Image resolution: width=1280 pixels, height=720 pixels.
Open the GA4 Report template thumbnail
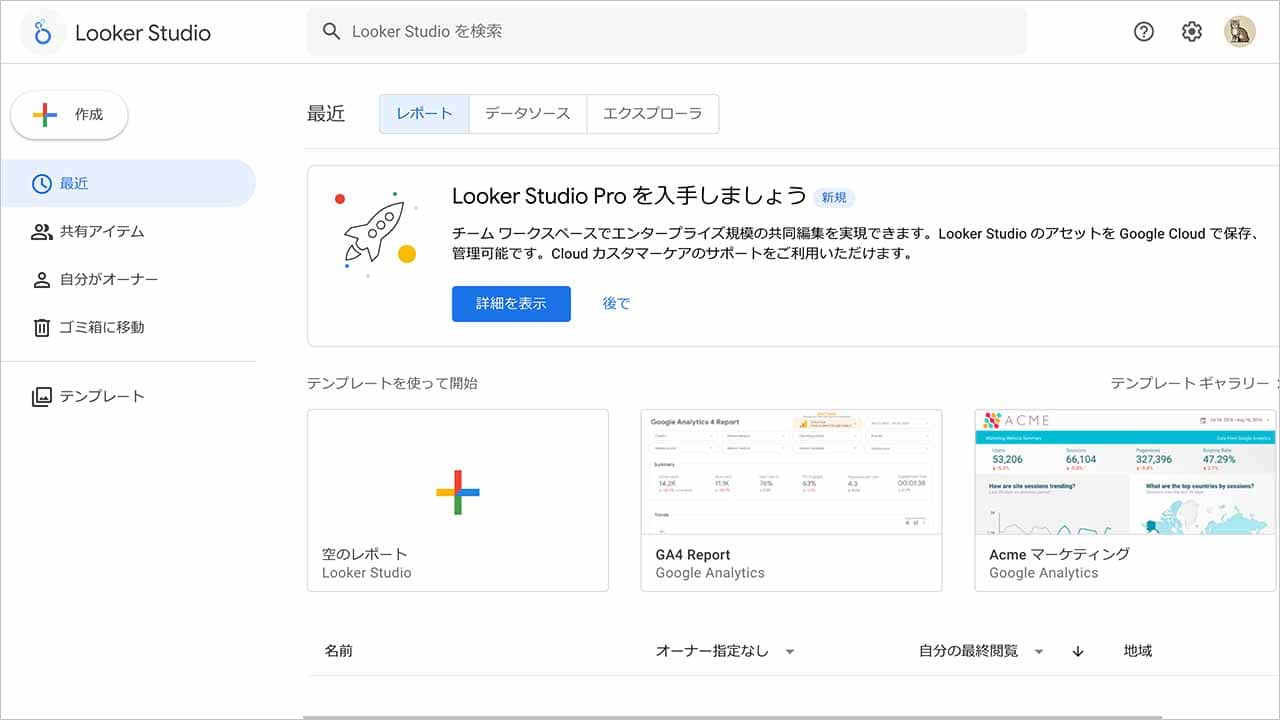coord(791,472)
